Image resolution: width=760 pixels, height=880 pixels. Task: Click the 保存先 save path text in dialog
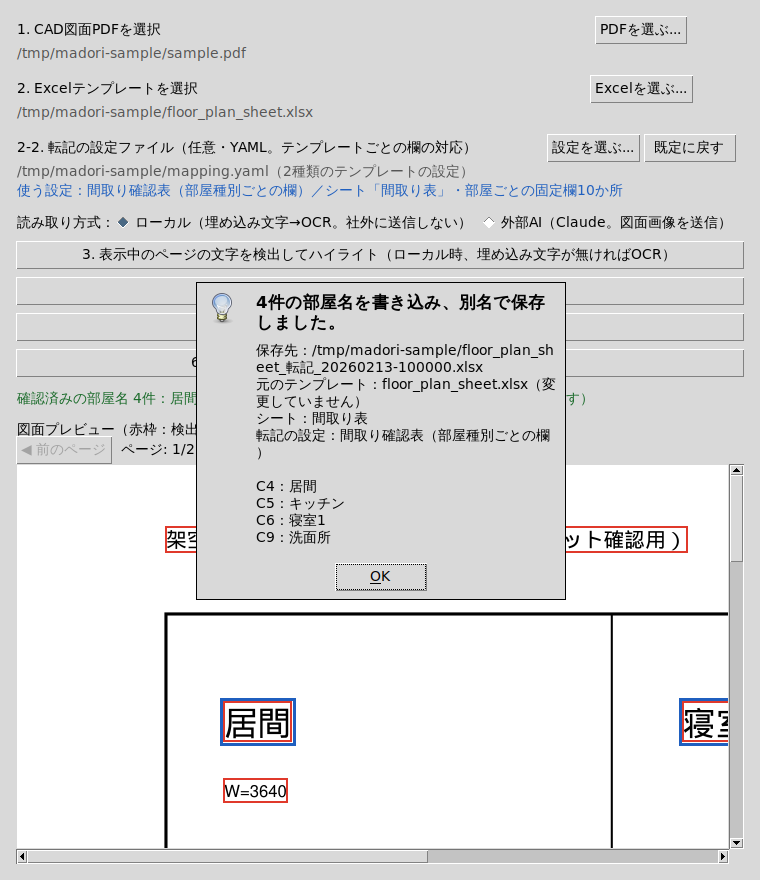coord(405,359)
